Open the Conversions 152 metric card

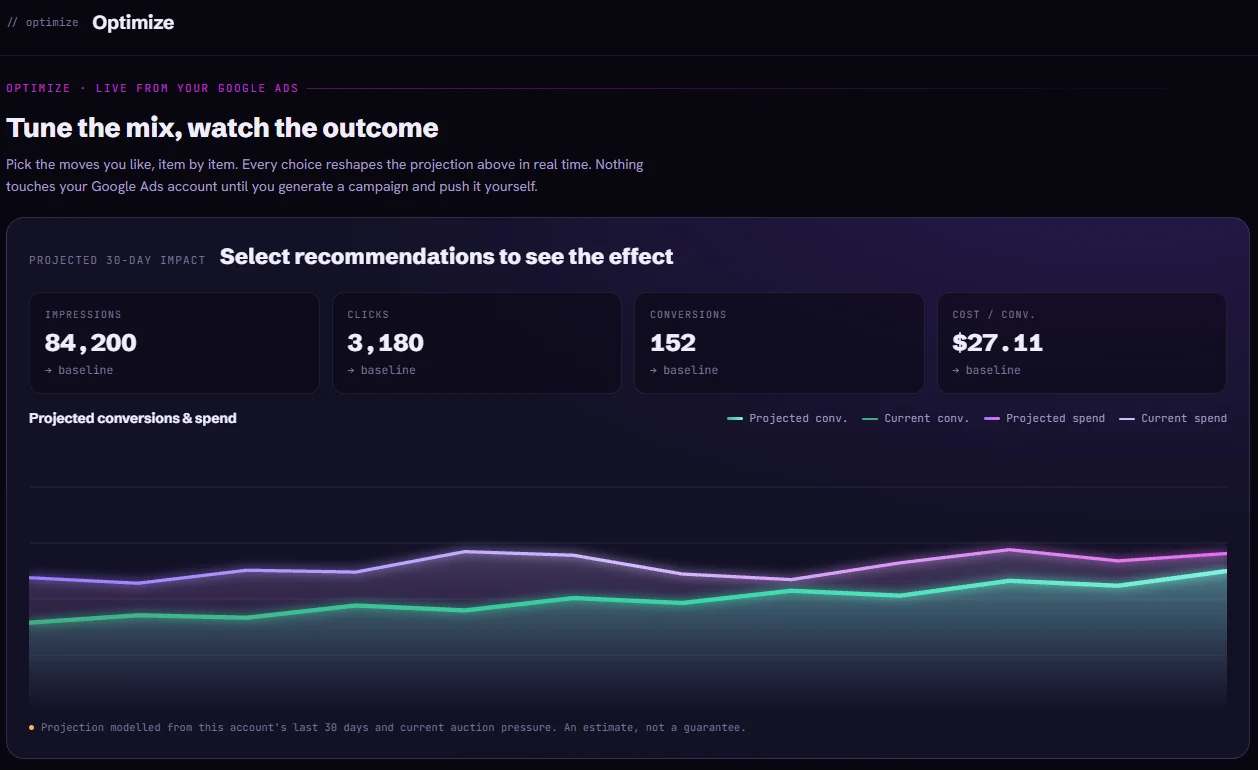pyautogui.click(x=779, y=343)
